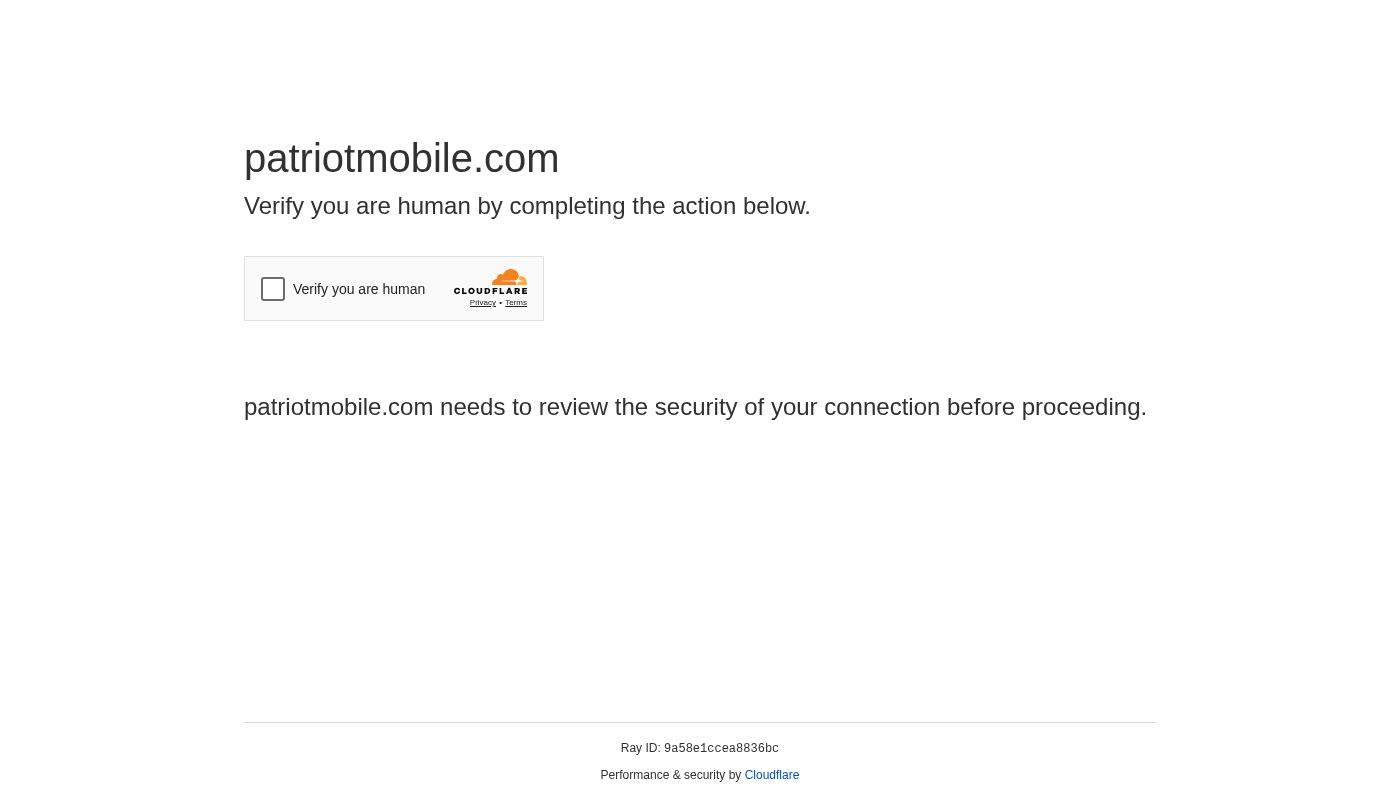This screenshot has width=1400, height=800.
Task: Click the patriotmobile.com page heading
Action: pyautogui.click(x=401, y=158)
